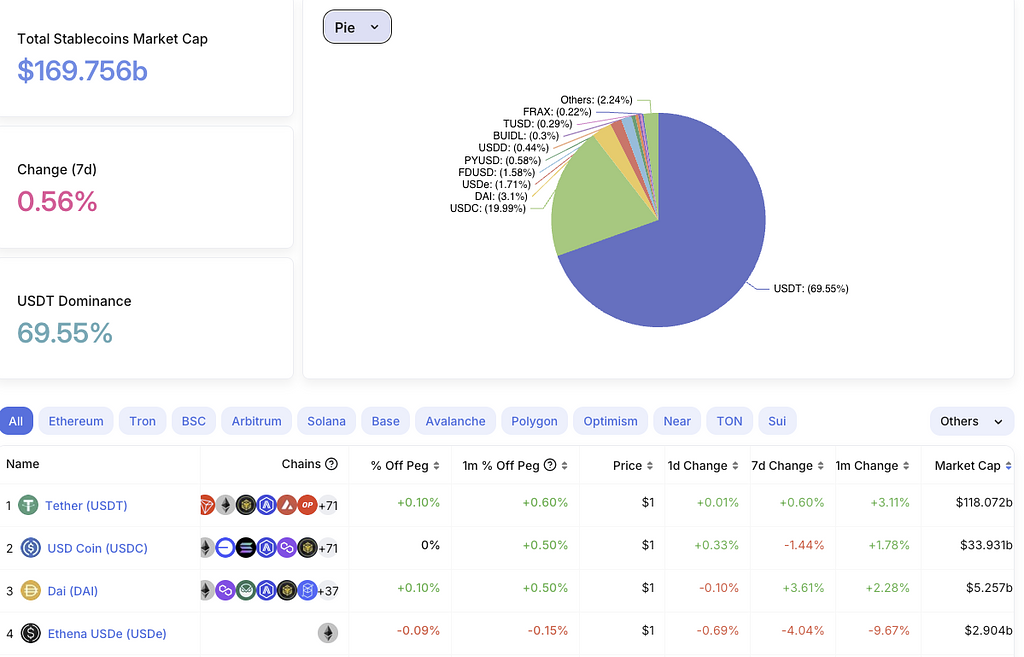Screen dimensions: 1024x657
Task: Click the Ethena USDe logo icon
Action: (x=30, y=633)
